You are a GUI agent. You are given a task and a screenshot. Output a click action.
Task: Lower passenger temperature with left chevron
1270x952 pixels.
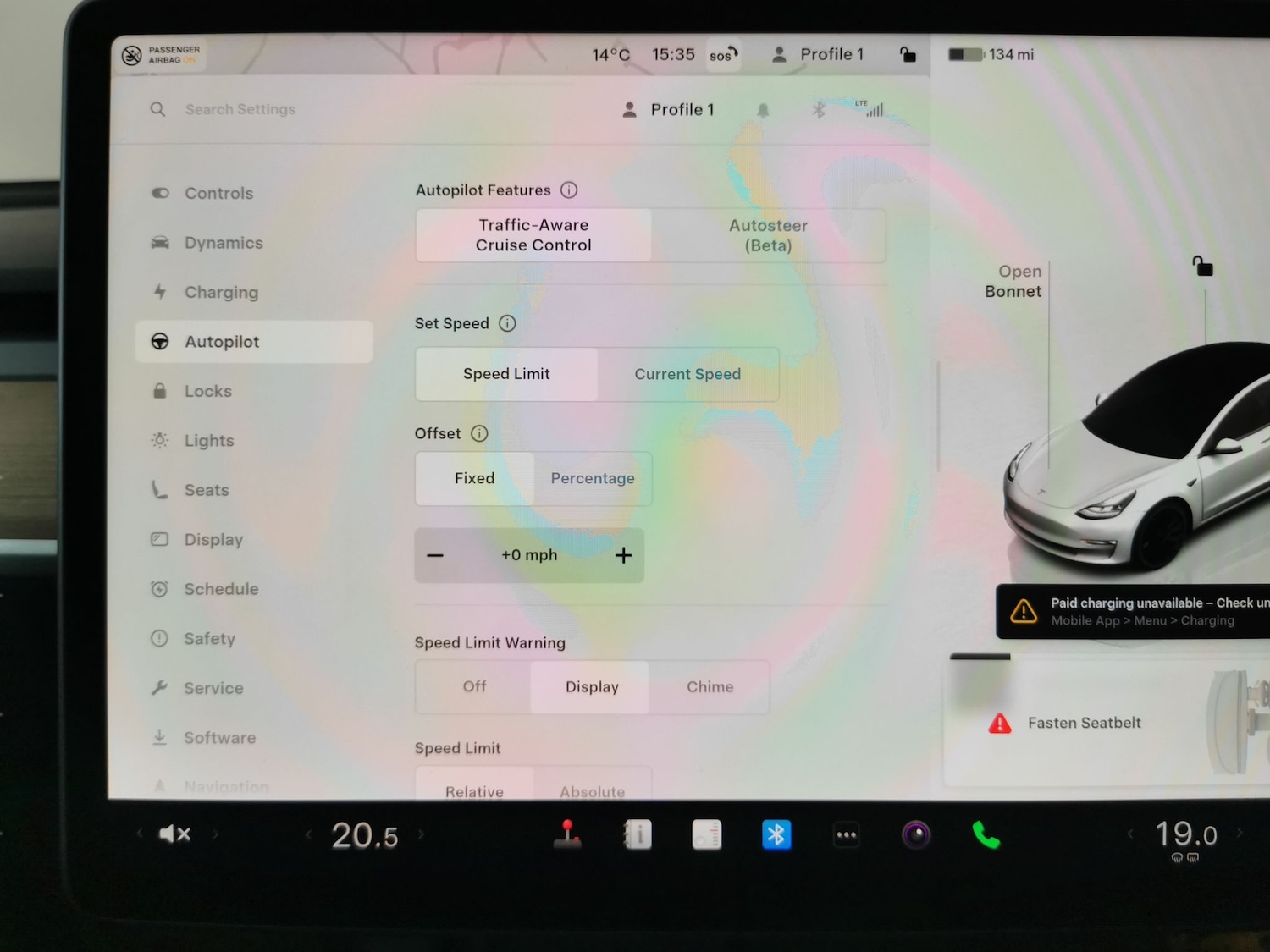point(1130,834)
